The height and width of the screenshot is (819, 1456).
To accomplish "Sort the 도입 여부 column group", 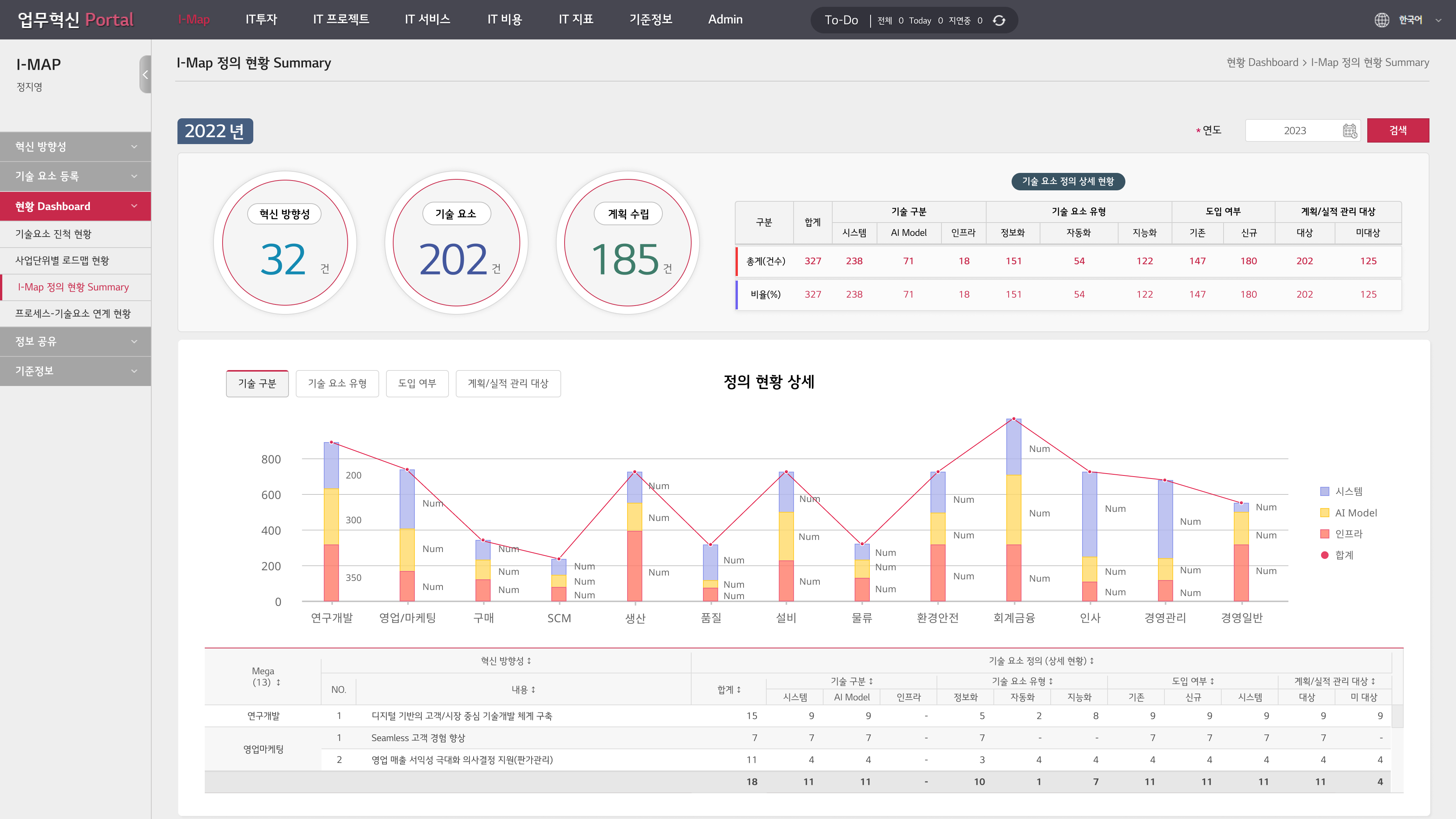I will click(x=1213, y=681).
